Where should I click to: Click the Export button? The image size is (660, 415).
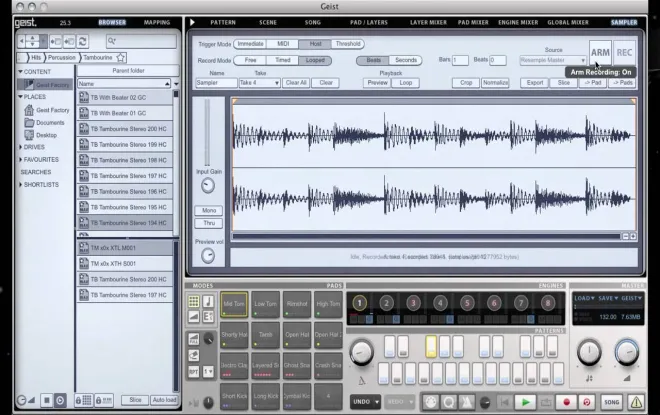[x=535, y=83]
